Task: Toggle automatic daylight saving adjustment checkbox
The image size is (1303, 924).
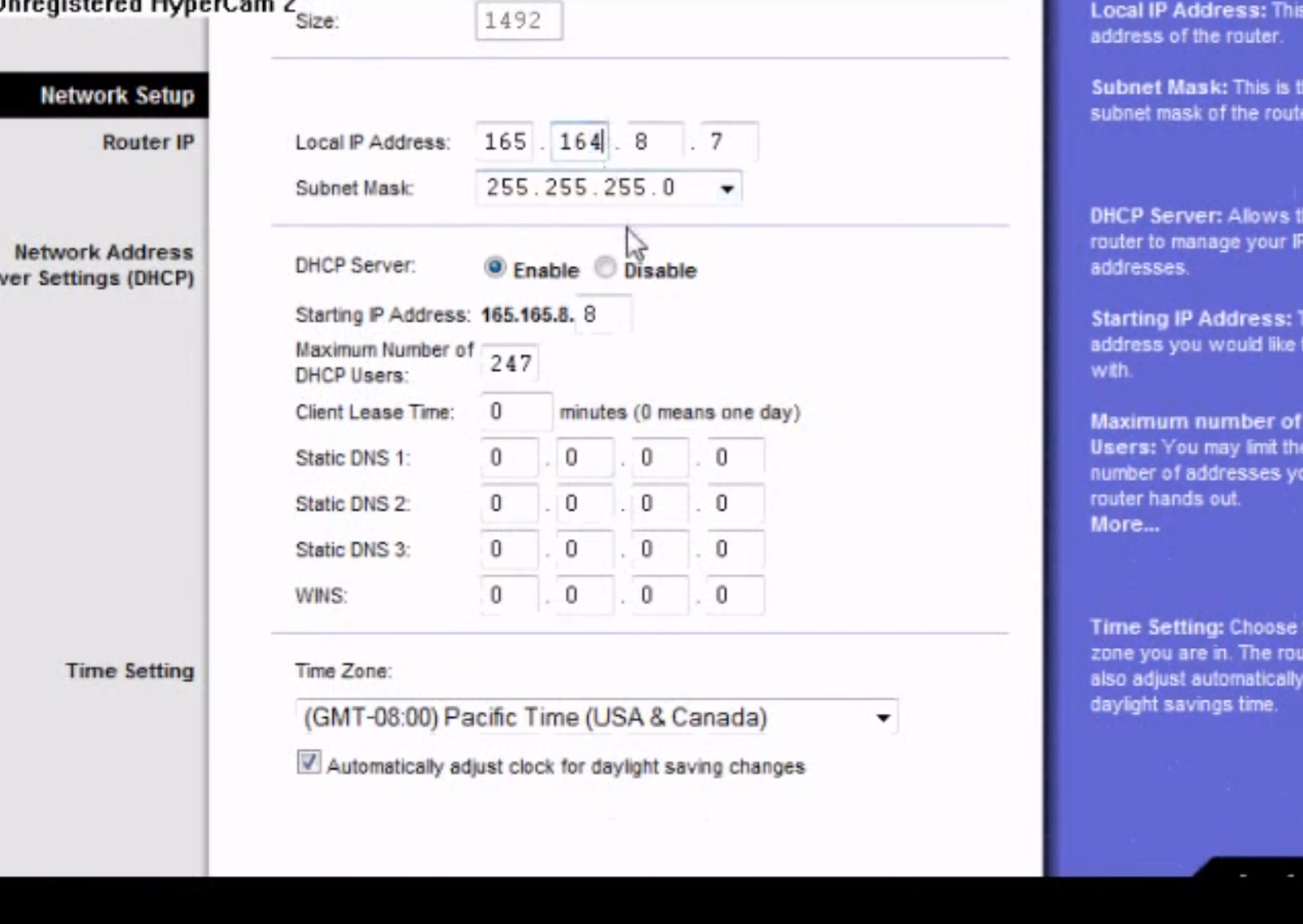Action: 309,763
